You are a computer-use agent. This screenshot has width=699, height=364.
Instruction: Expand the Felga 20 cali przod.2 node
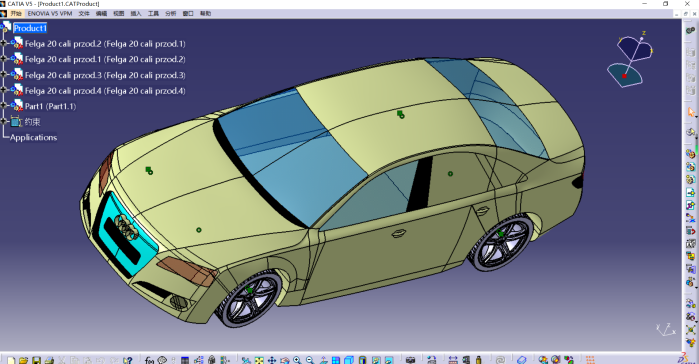(x=4, y=43)
